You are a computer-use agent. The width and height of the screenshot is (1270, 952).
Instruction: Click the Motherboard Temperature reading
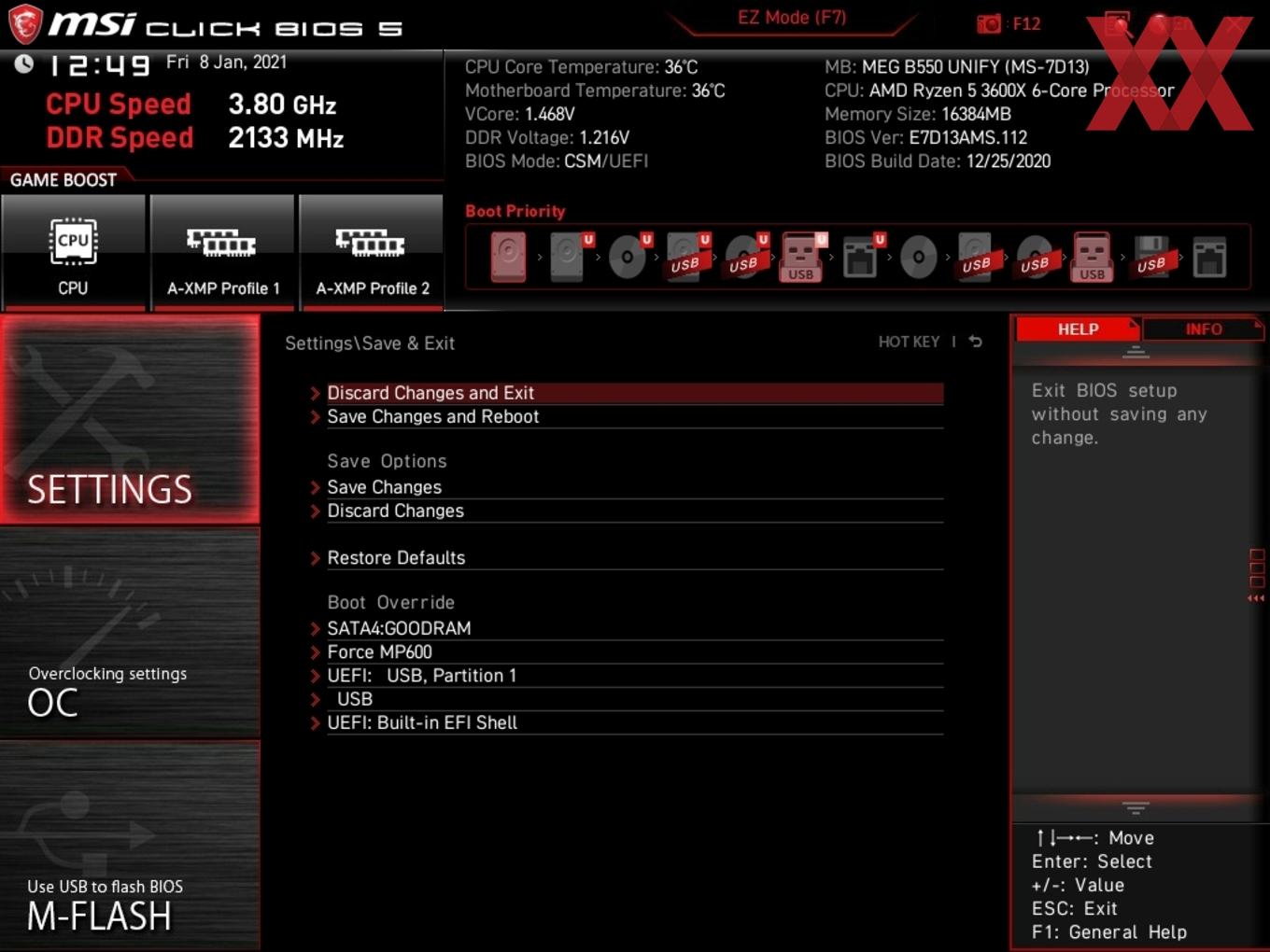tap(595, 90)
